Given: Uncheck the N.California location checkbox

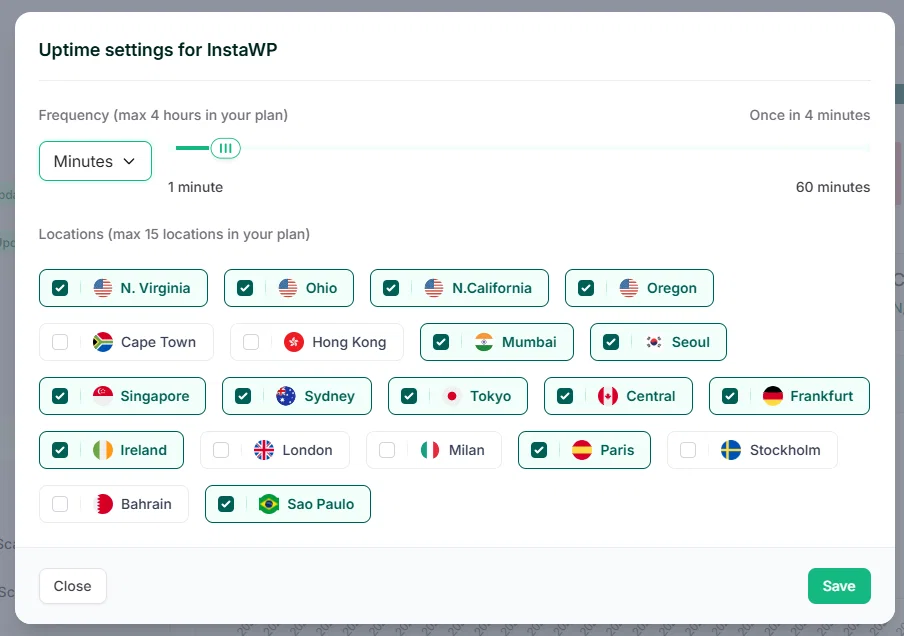Looking at the screenshot, I should pos(391,288).
